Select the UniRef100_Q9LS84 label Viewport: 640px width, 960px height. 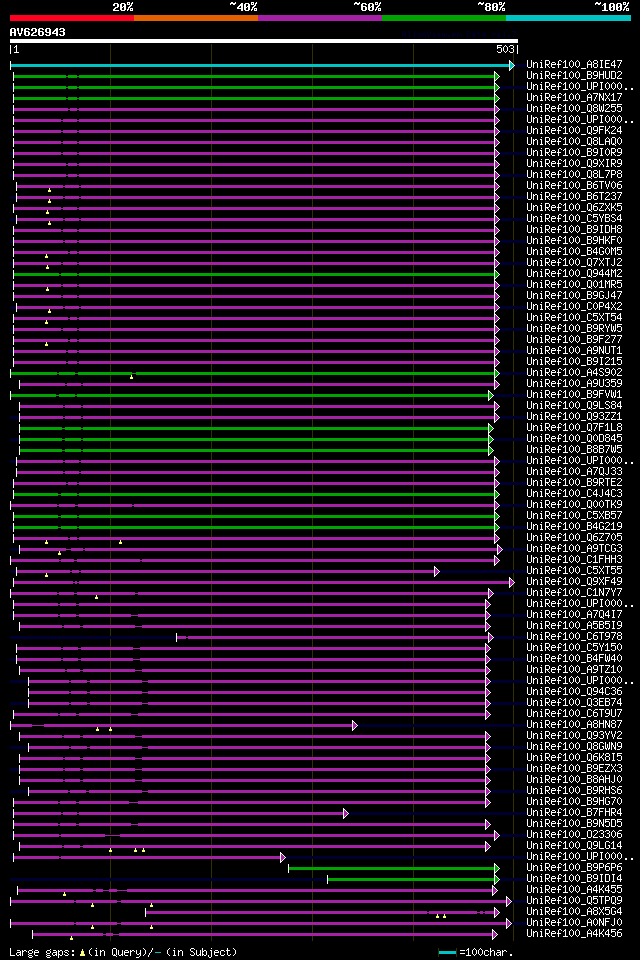pos(574,406)
